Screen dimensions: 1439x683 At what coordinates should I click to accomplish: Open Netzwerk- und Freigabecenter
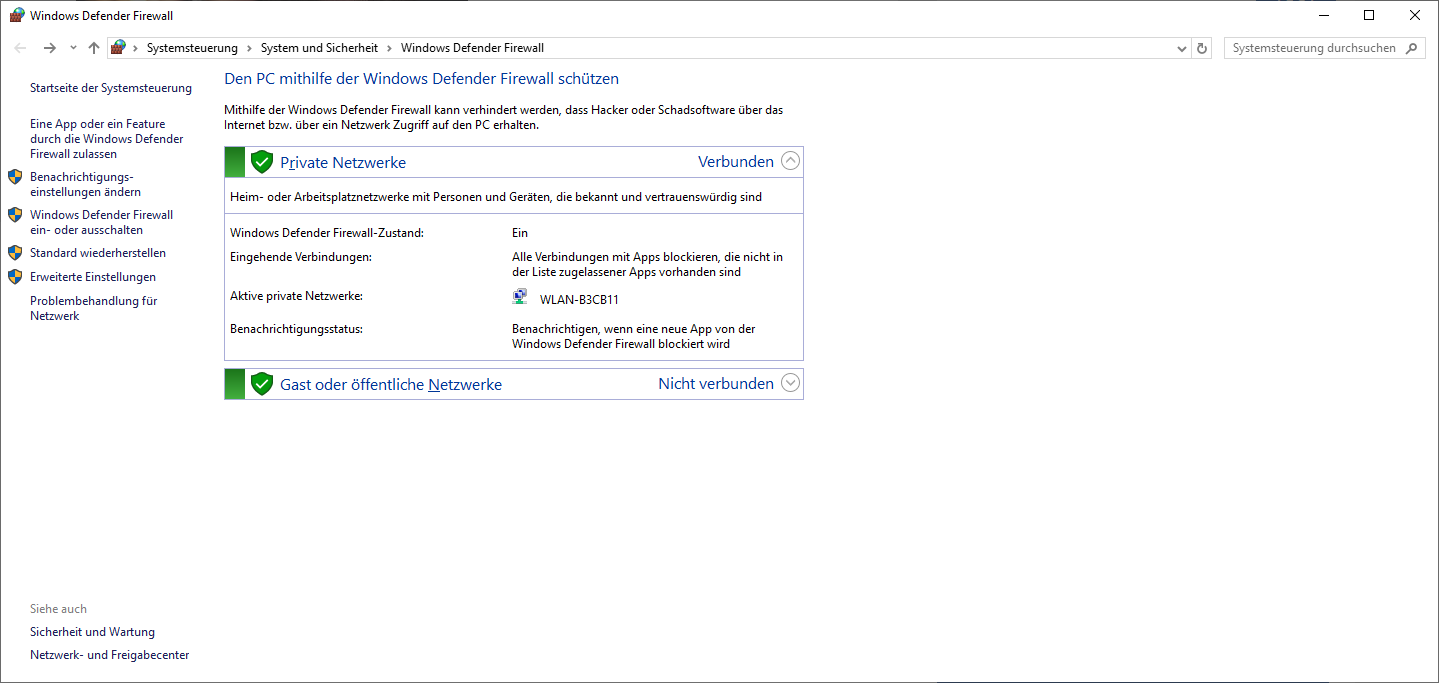click(110, 655)
